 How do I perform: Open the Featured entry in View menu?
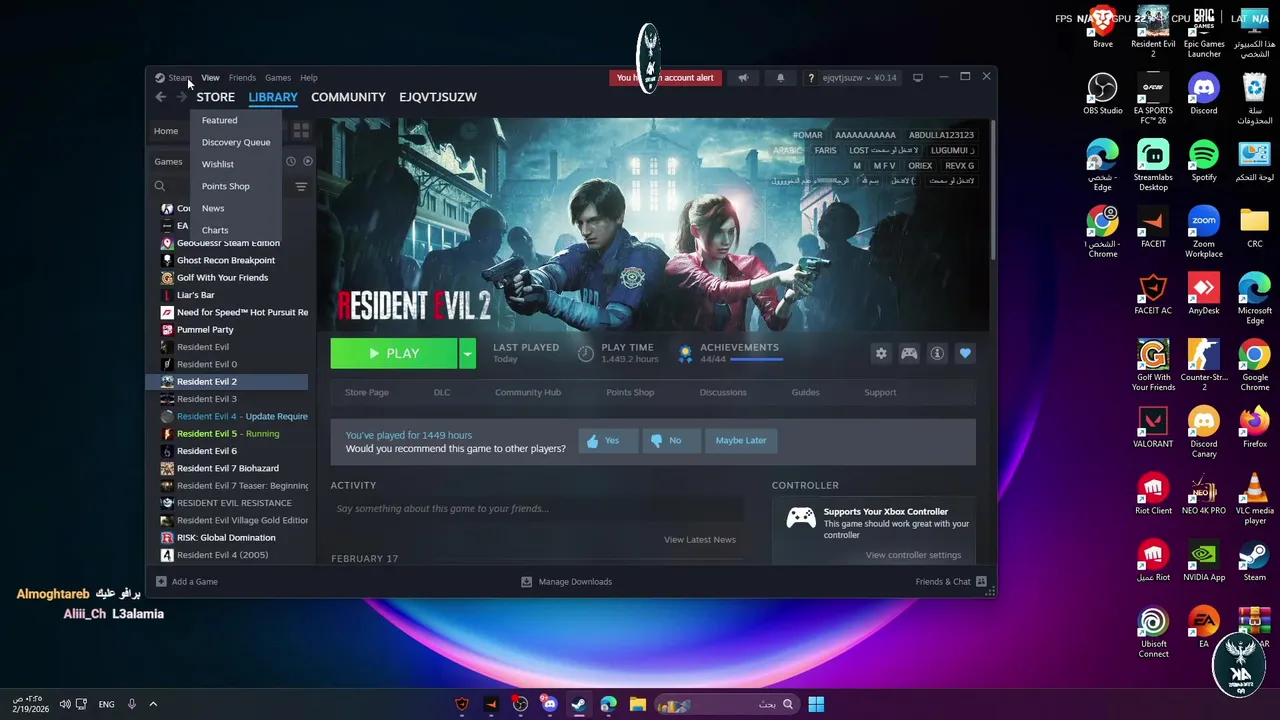click(219, 120)
